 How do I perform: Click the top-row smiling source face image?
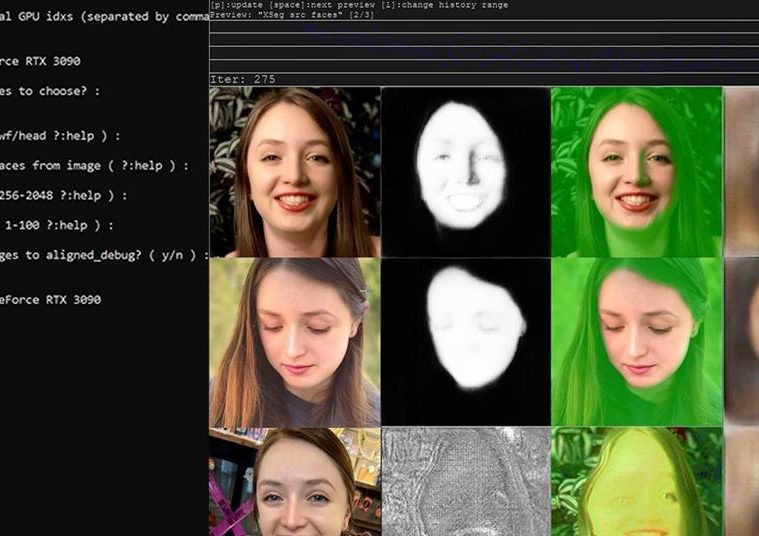pyautogui.click(x=294, y=172)
